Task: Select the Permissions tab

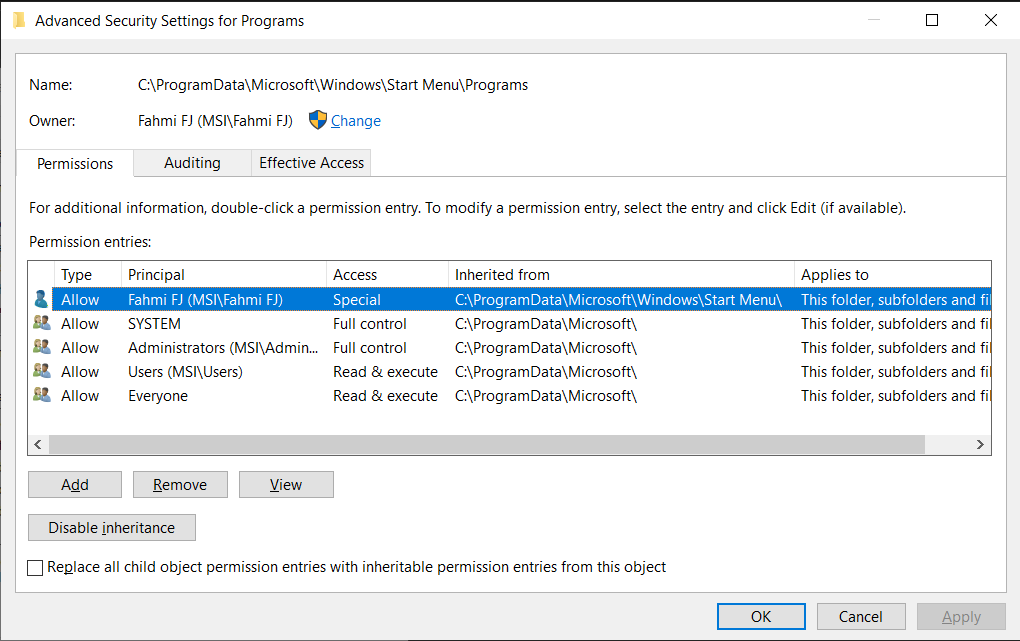Action: point(75,163)
